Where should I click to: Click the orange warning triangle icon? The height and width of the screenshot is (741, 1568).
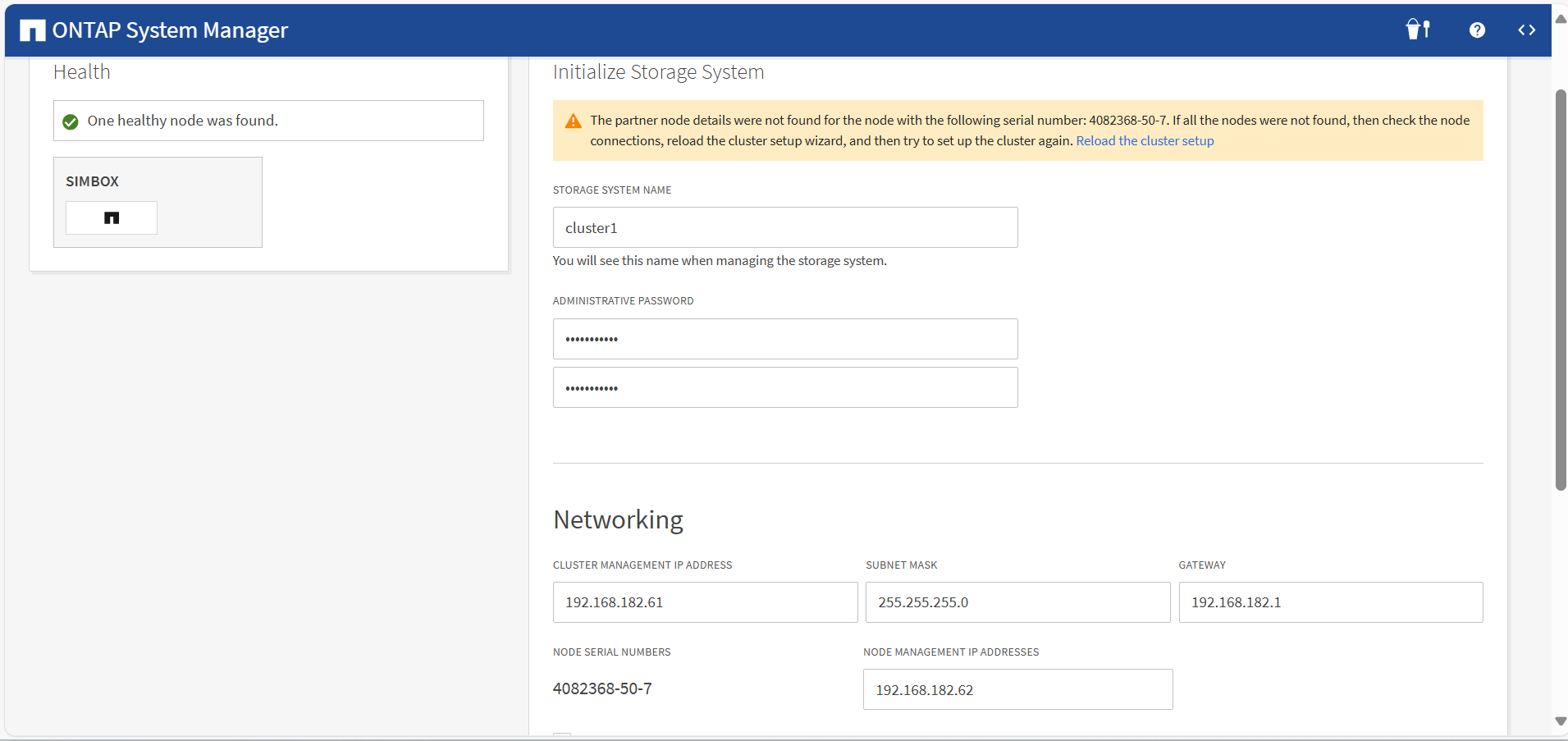(x=574, y=121)
